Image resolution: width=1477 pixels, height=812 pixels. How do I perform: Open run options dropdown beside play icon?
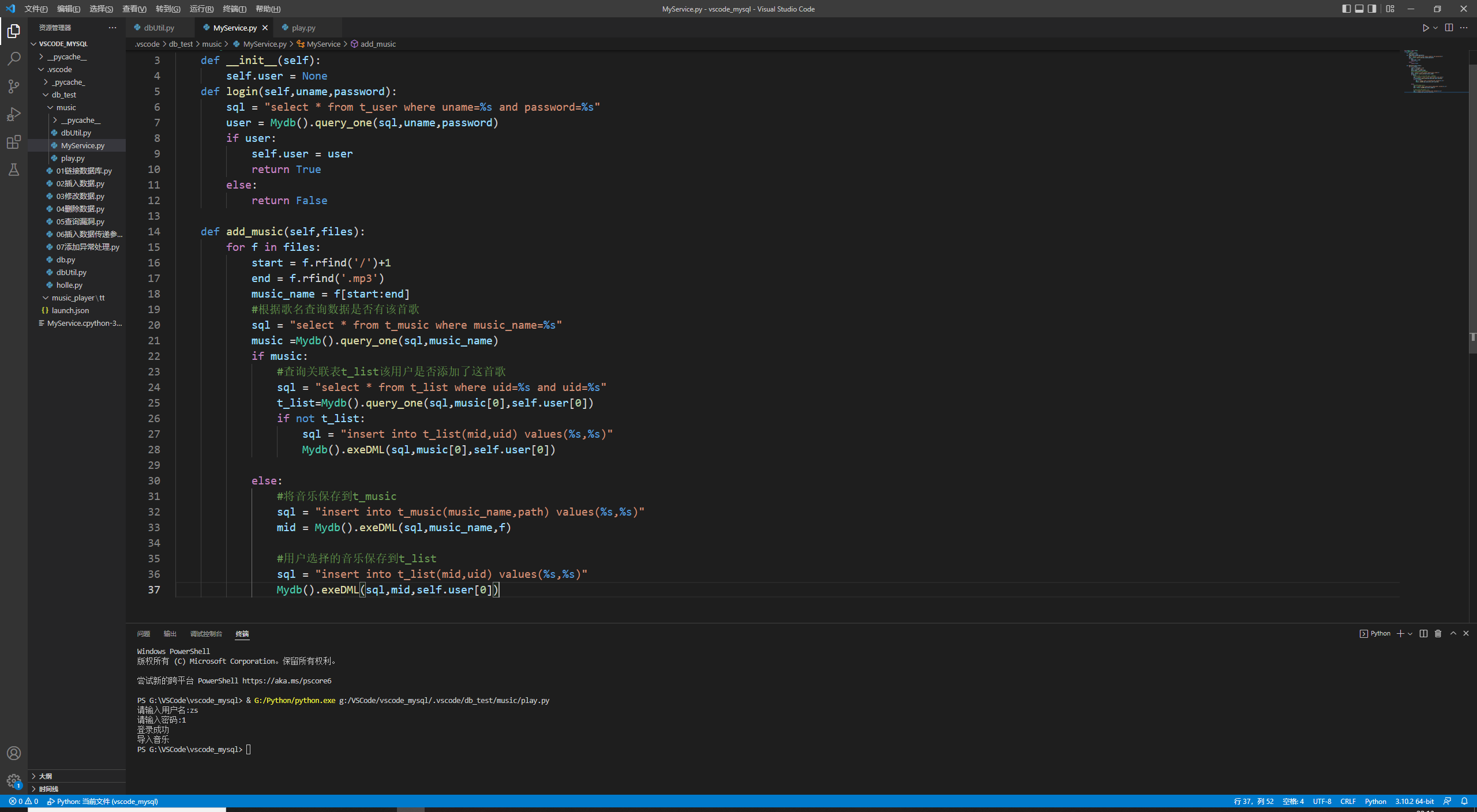pyautogui.click(x=1435, y=28)
